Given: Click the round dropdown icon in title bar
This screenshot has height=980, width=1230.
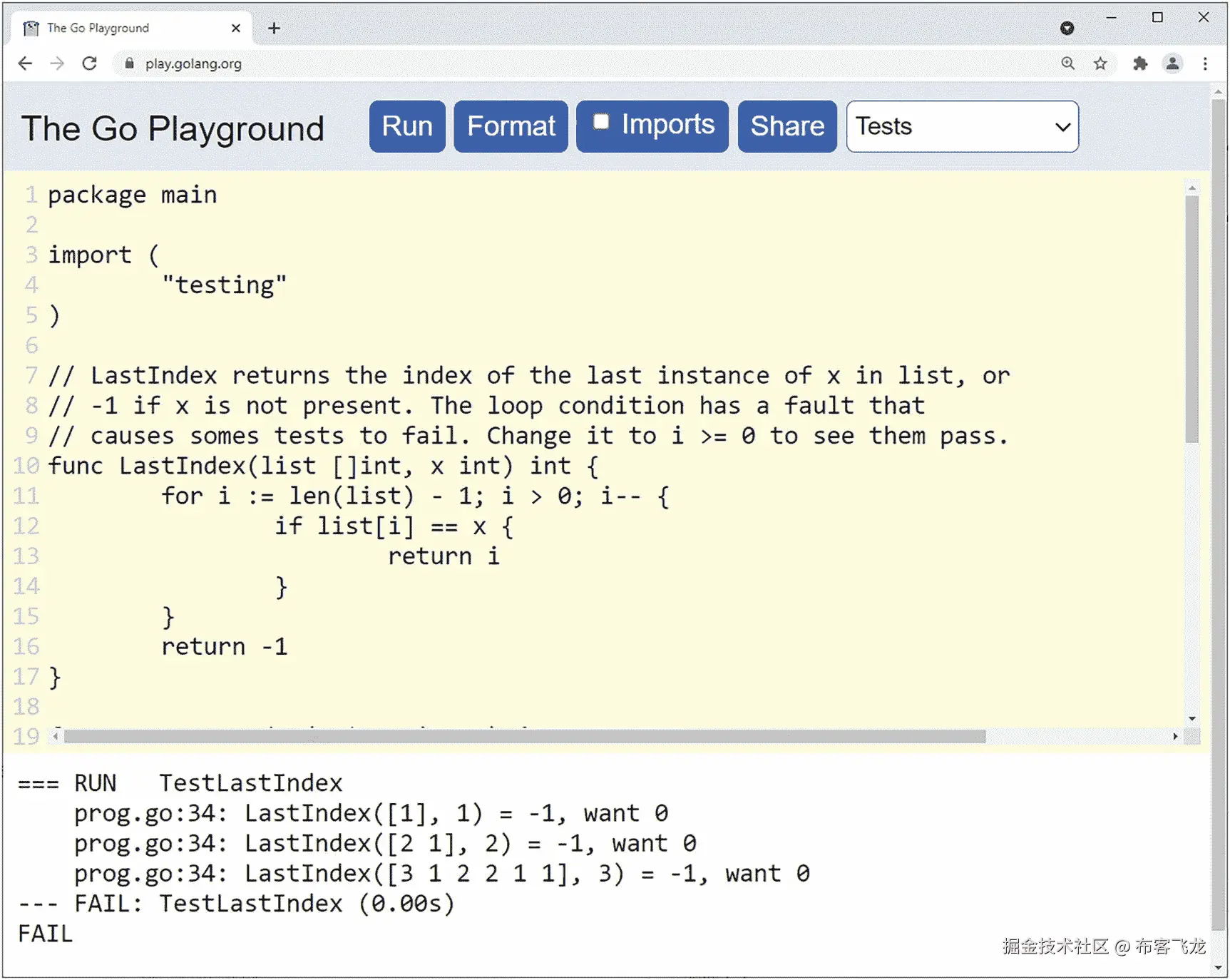Looking at the screenshot, I should pyautogui.click(x=1067, y=28).
